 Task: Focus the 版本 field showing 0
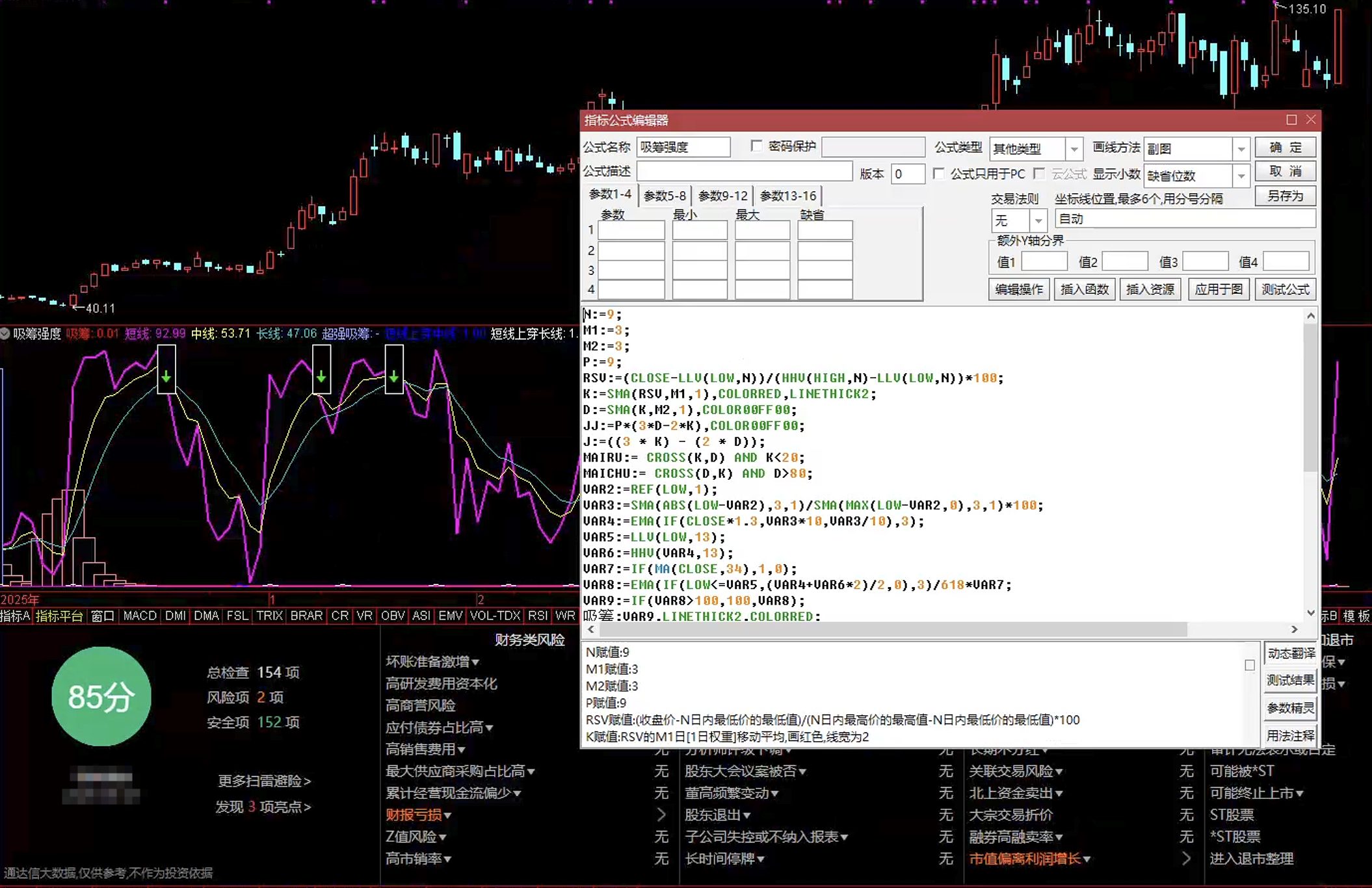coord(908,174)
